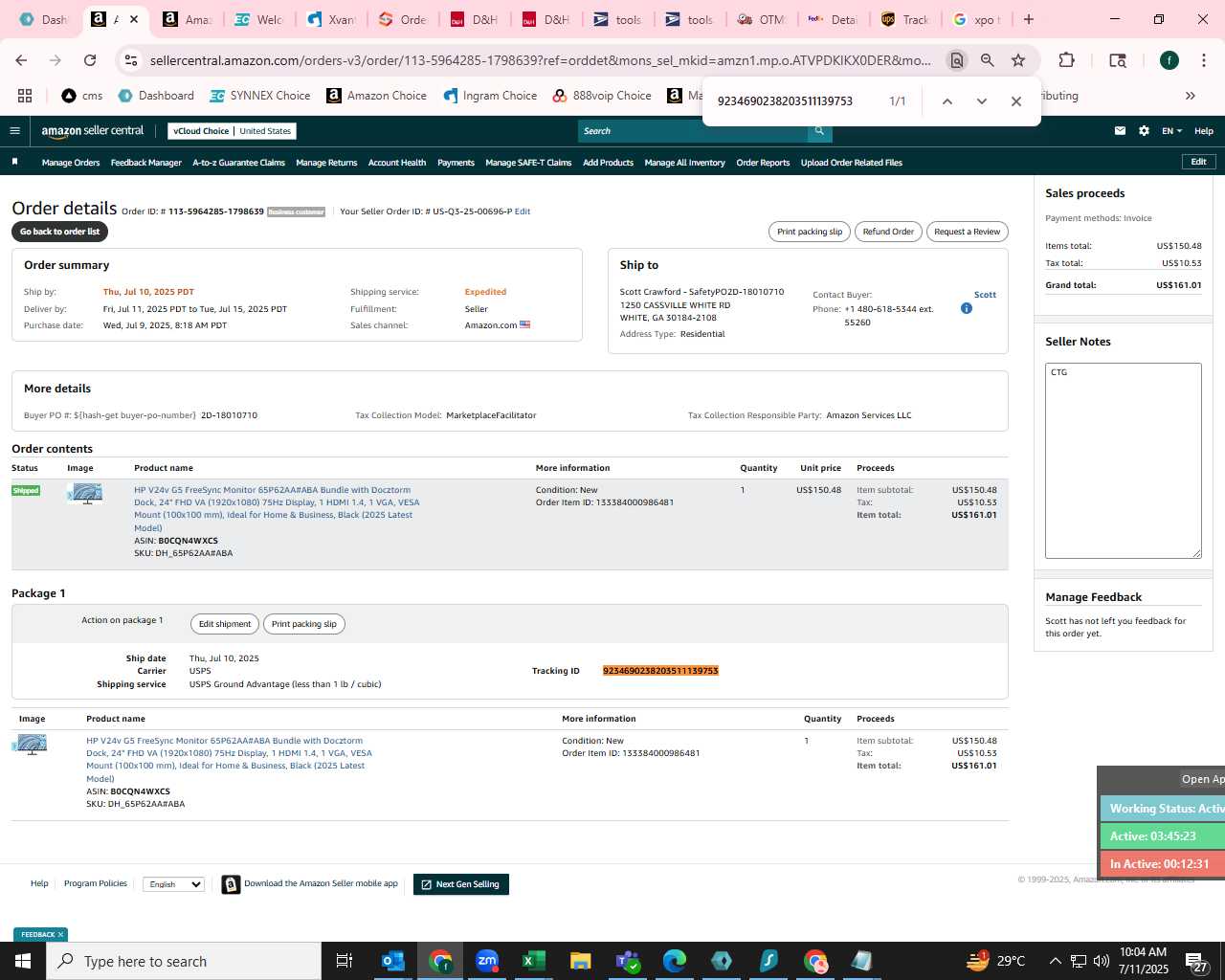
Task: Switch to the Dashboard browser tab
Action: [x=43, y=19]
